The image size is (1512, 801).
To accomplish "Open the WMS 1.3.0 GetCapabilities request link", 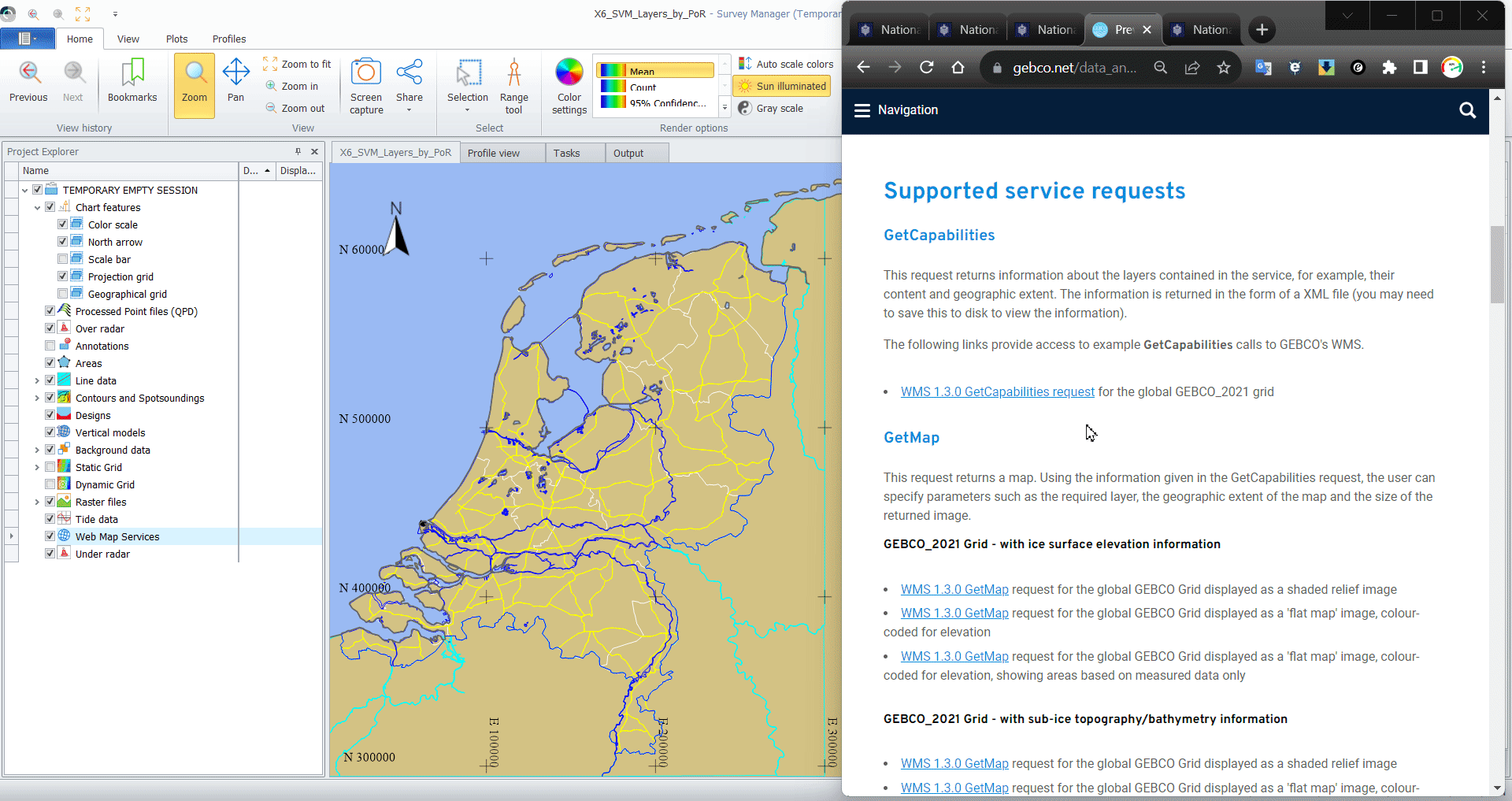I will [997, 391].
